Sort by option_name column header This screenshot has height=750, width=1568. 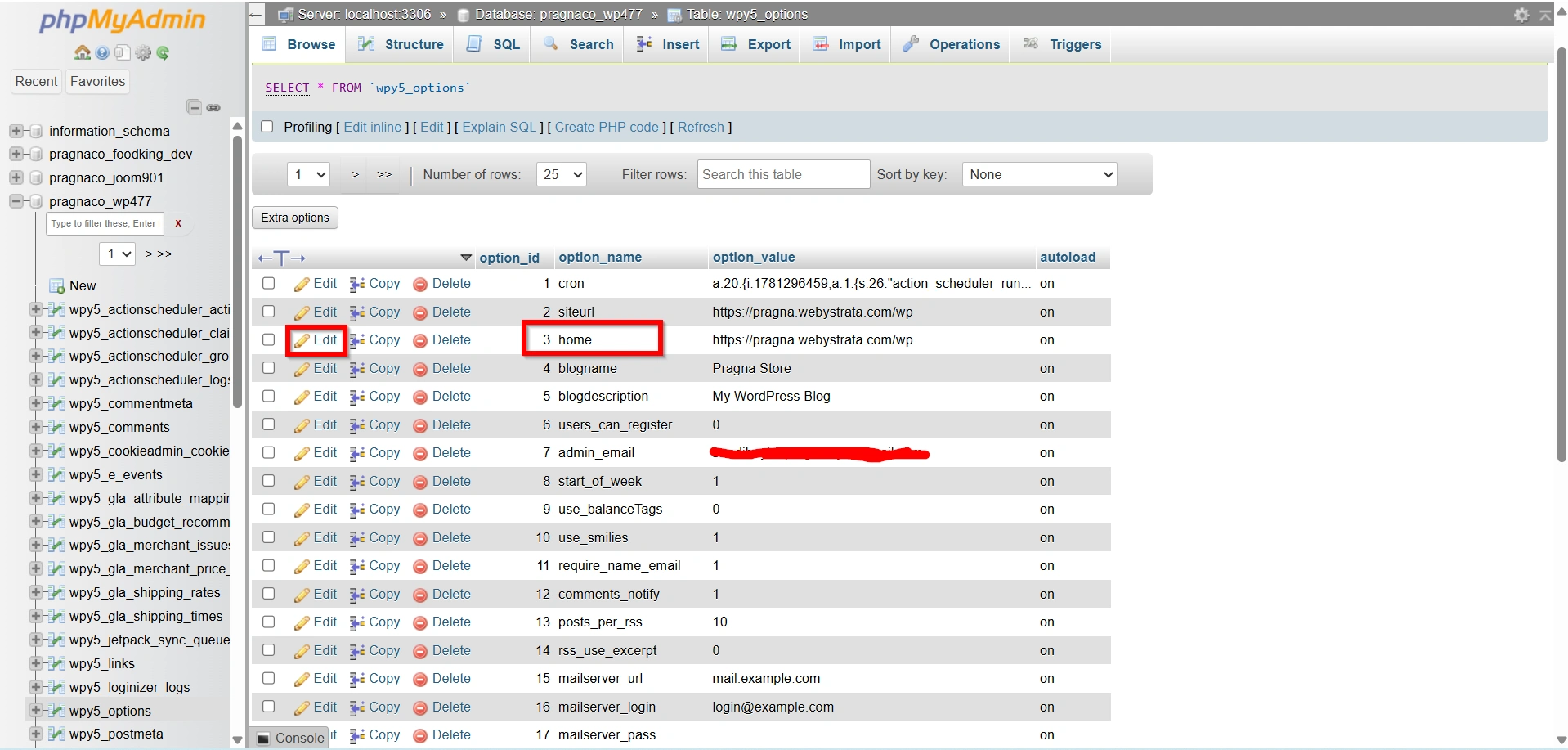(x=600, y=257)
